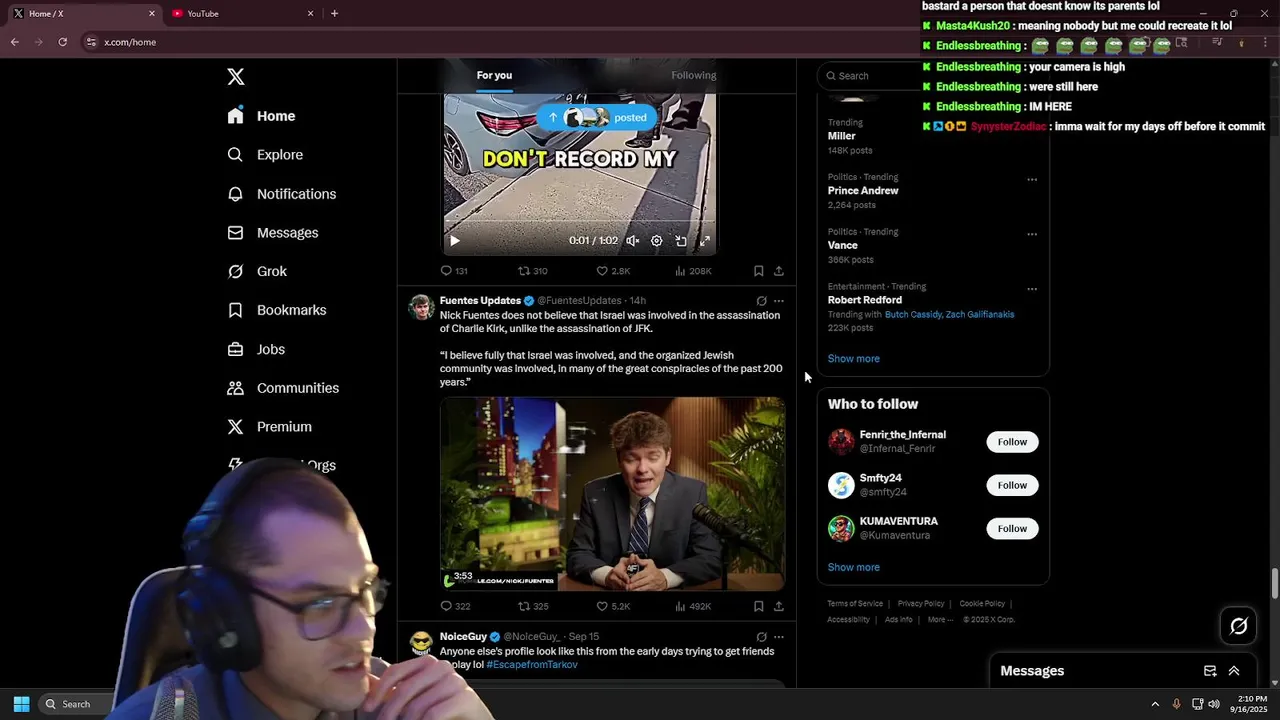Screen dimensions: 1280x720
Task: View analytics of the 208K views post
Action: point(693,271)
